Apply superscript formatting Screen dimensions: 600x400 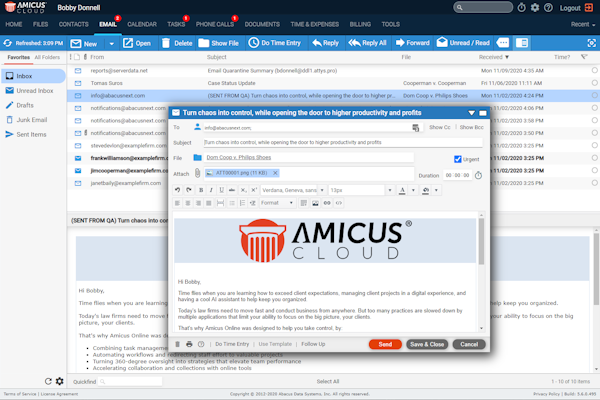tap(254, 190)
